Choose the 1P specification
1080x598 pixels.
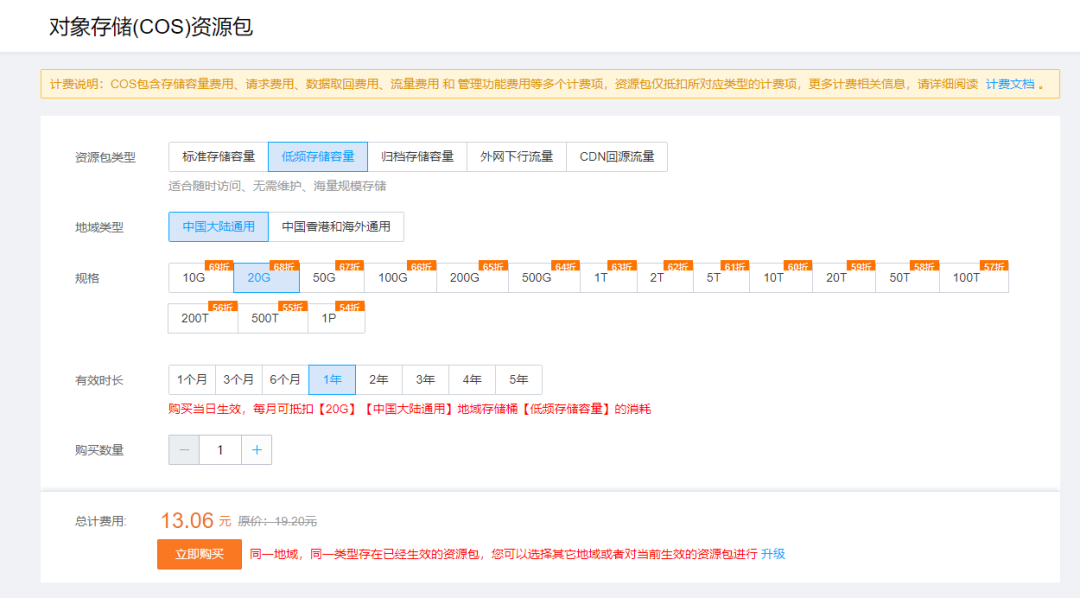(336, 318)
